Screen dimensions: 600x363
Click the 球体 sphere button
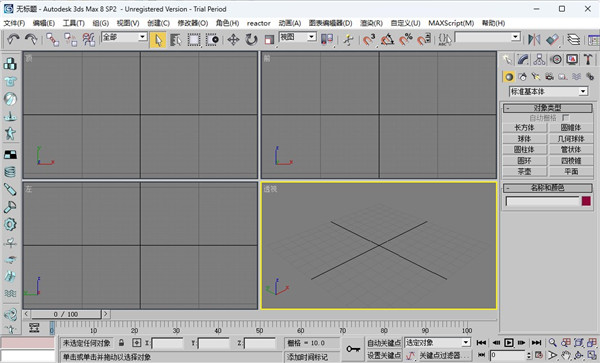(x=524, y=138)
